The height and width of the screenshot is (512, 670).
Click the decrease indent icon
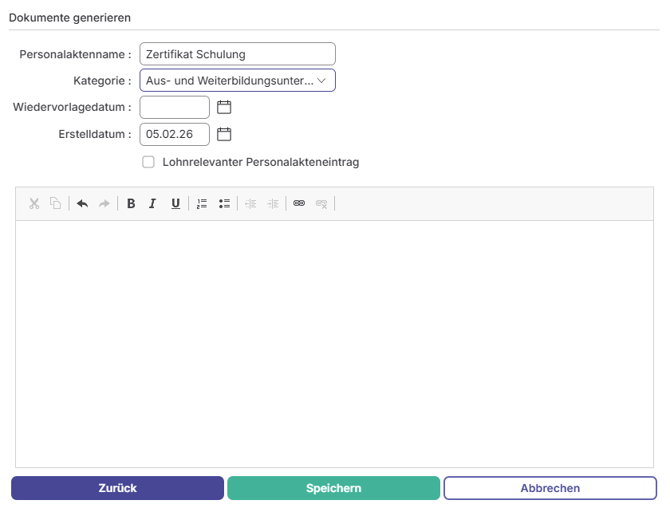click(251, 204)
